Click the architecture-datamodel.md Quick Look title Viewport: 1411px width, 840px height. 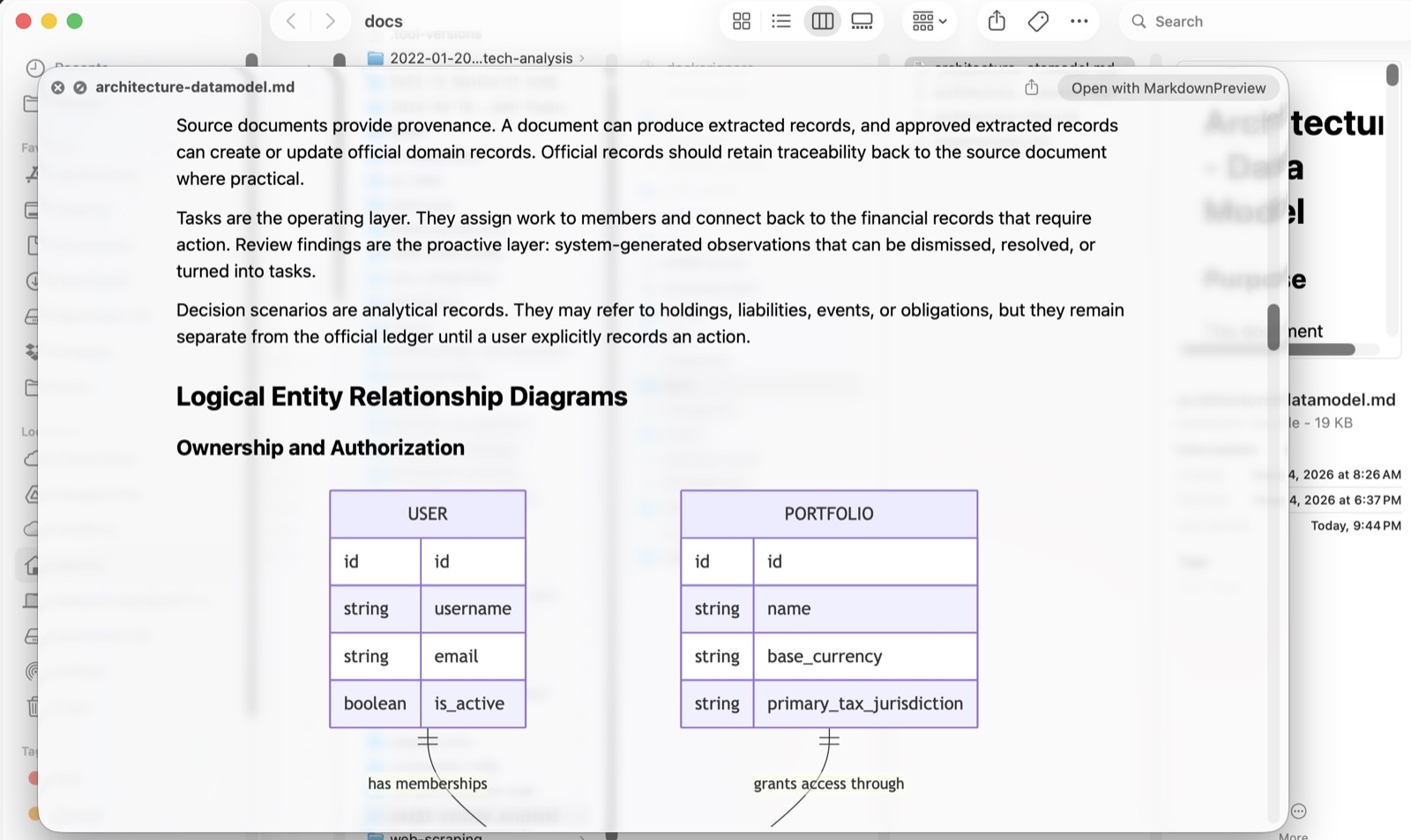pos(195,87)
